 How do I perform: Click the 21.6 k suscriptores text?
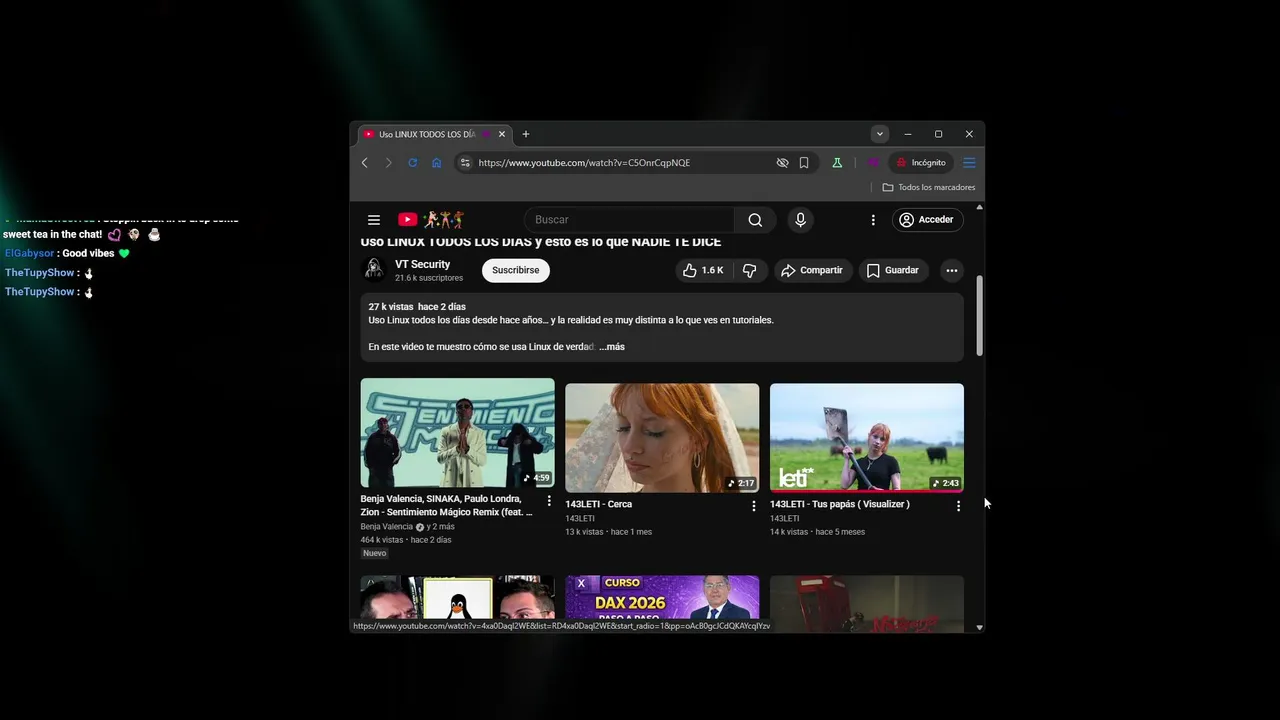tap(429, 278)
